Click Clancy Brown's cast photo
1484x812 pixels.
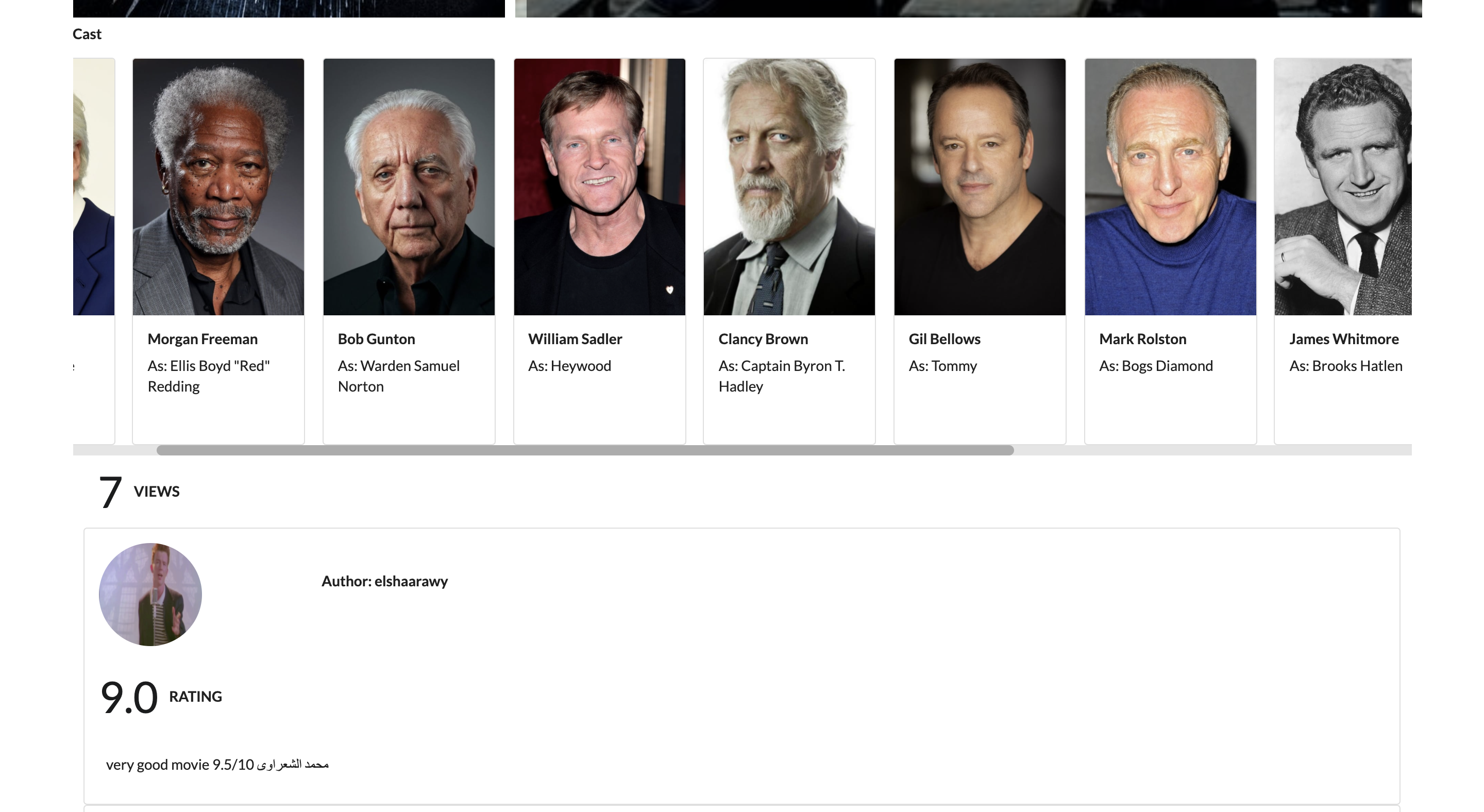pyautogui.click(x=789, y=187)
